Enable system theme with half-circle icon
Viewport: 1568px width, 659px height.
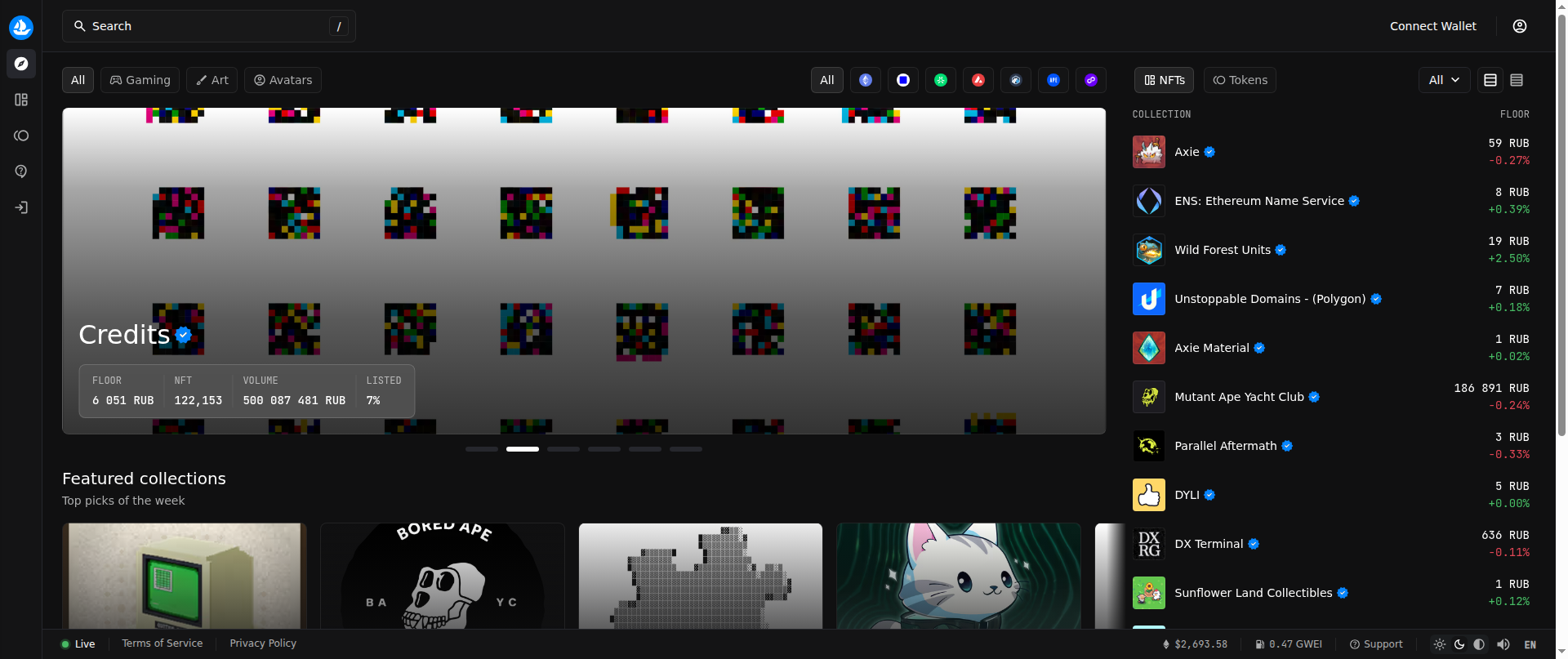pyautogui.click(x=1479, y=644)
